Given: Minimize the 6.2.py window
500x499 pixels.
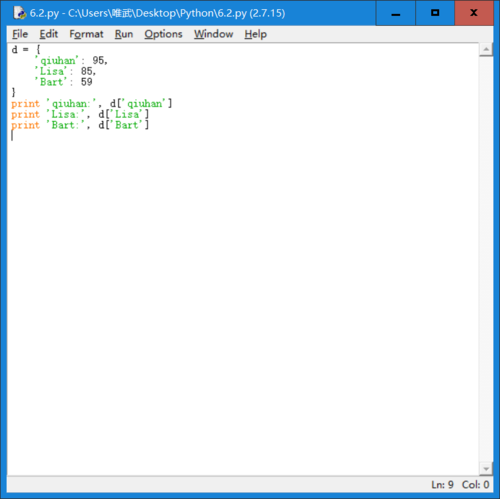Looking at the screenshot, I should [396, 13].
